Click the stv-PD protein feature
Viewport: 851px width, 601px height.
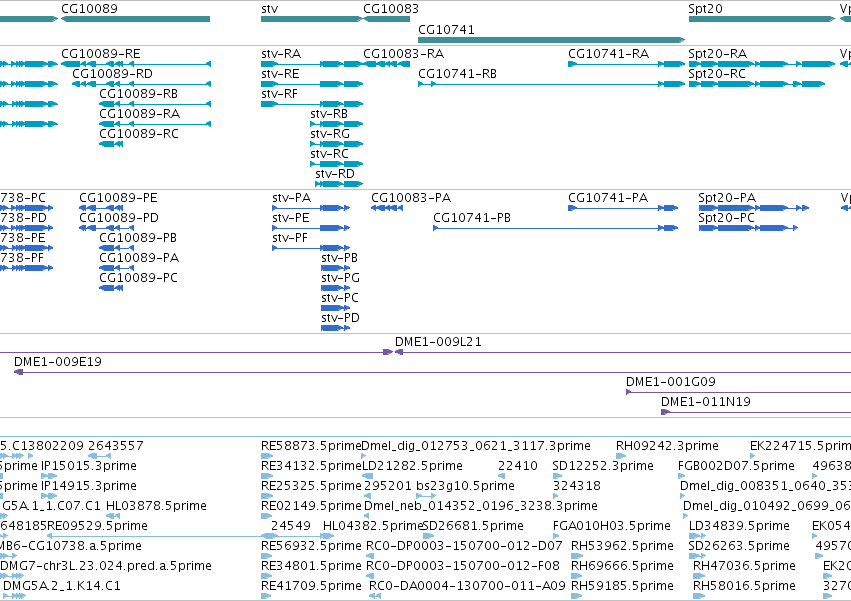(335, 328)
